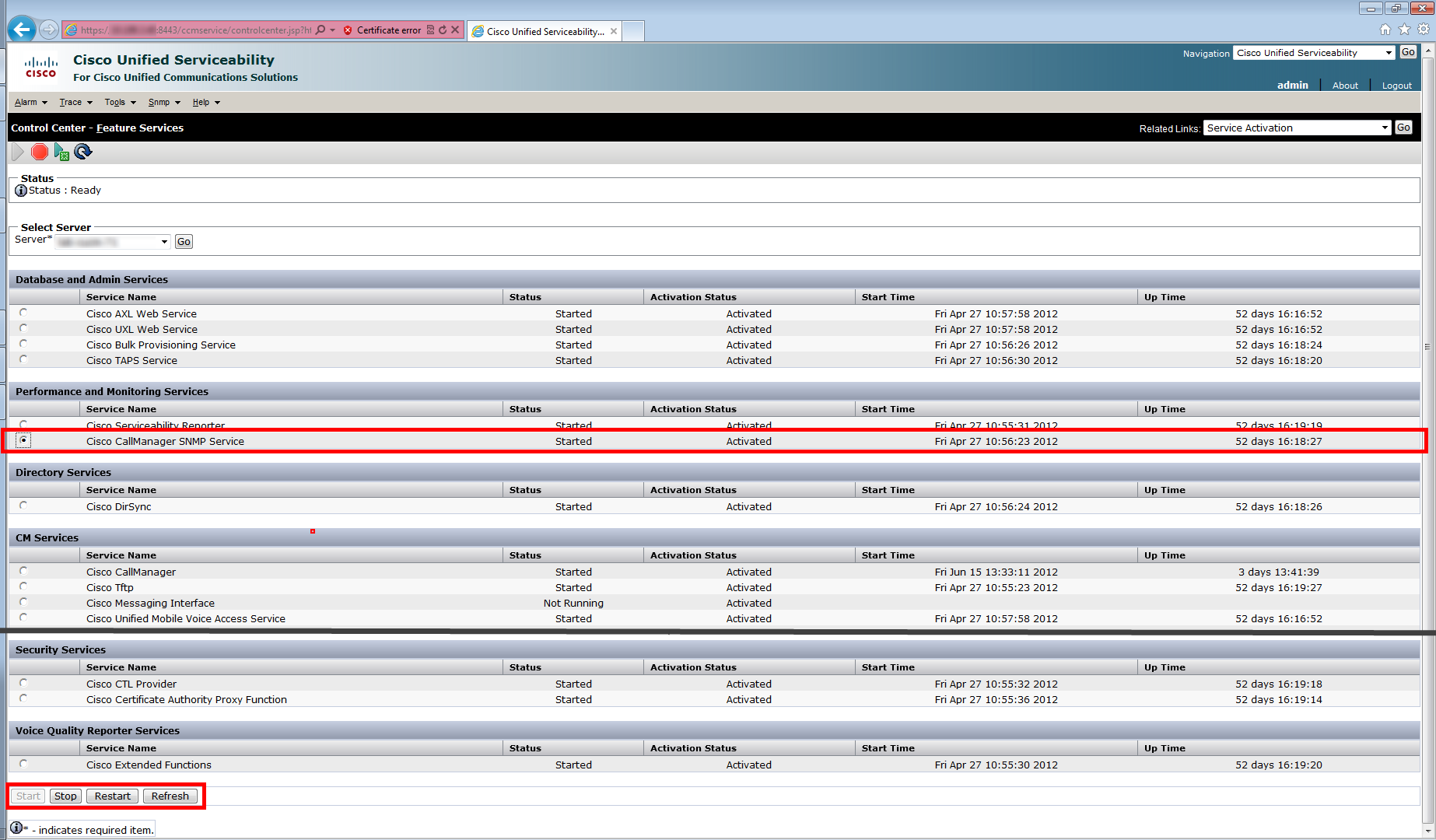The width and height of the screenshot is (1436, 840).
Task: Click the admin username in header
Action: [x=1293, y=85]
